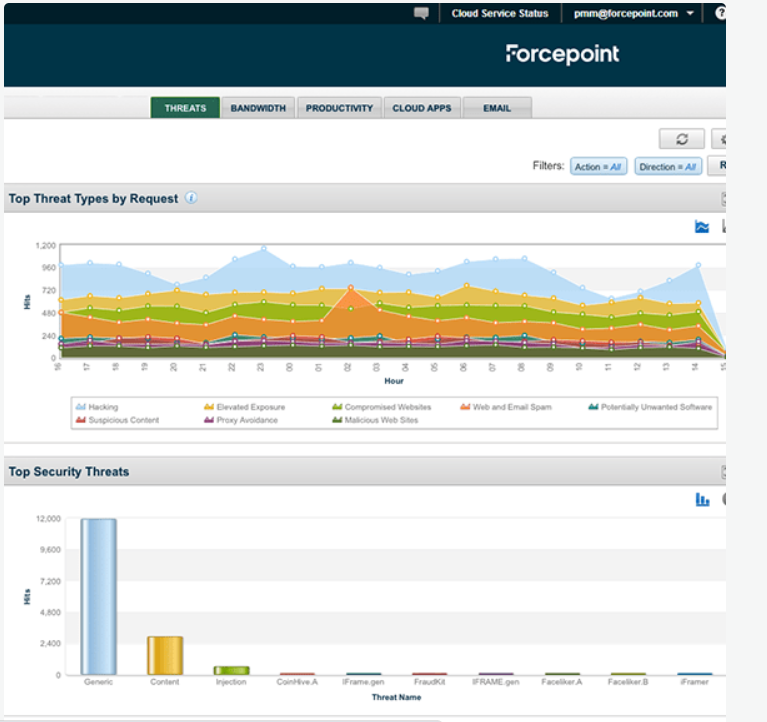Click the refresh dashboard icon button

click(681, 139)
